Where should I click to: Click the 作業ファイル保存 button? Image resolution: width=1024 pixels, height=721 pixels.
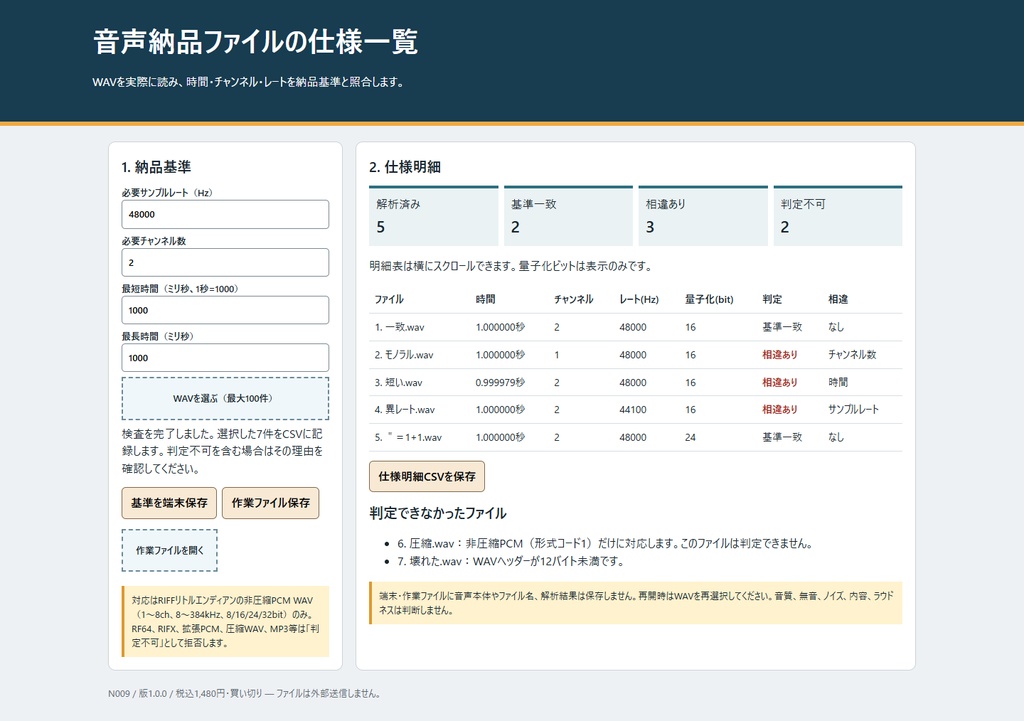click(270, 503)
